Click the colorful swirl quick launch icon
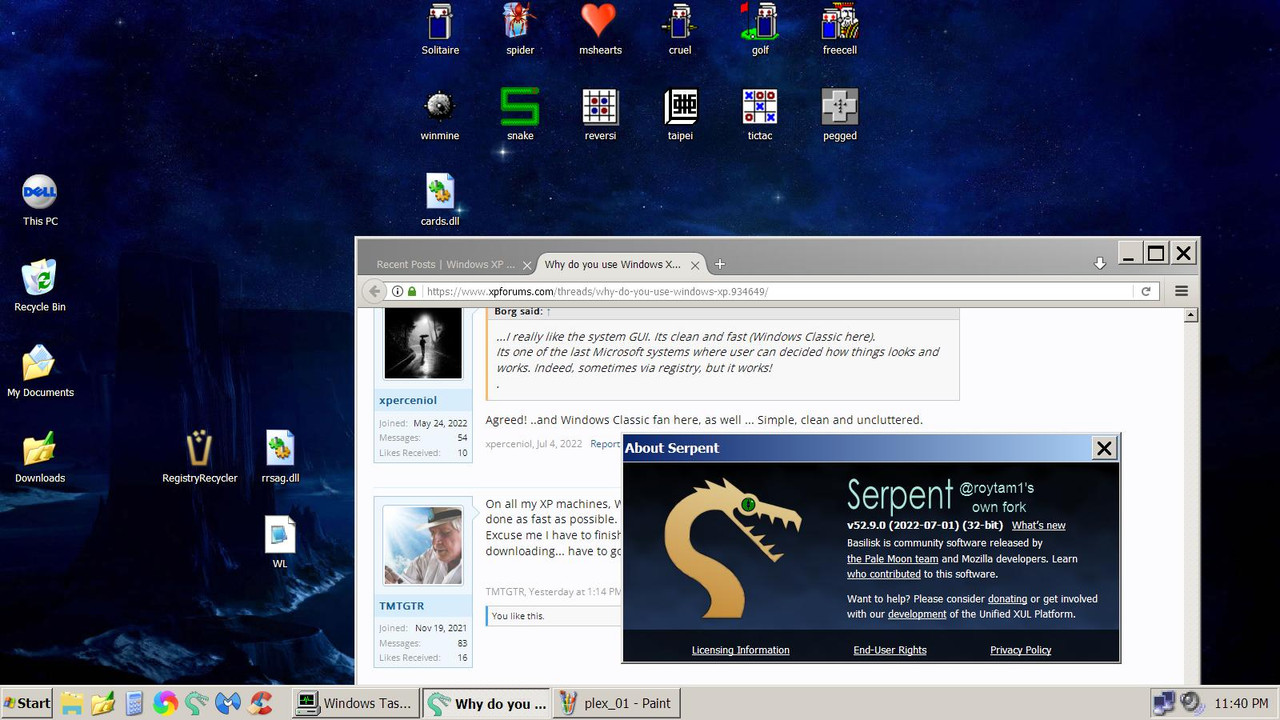This screenshot has height=720, width=1280. (165, 703)
